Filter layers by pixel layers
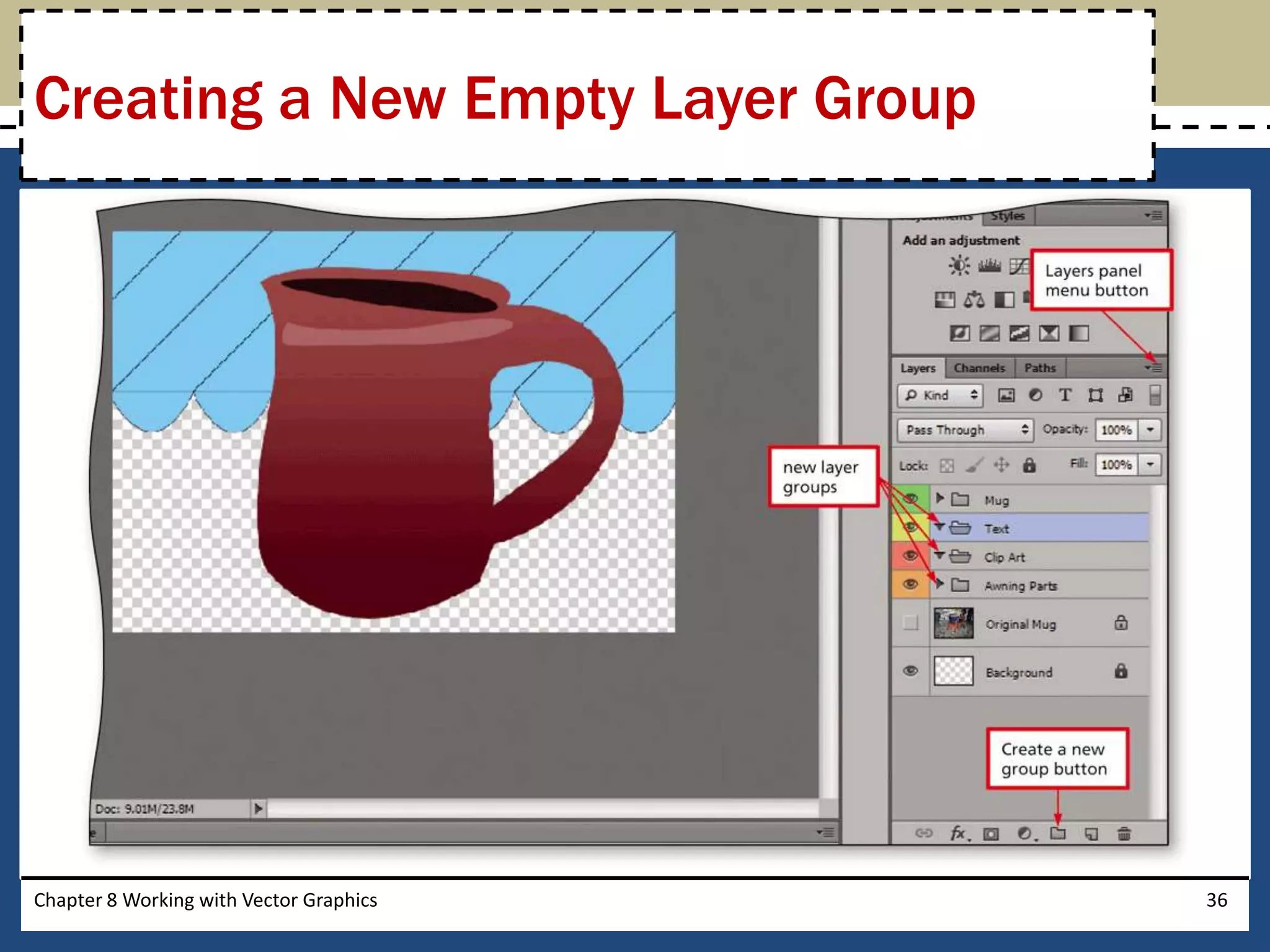The width and height of the screenshot is (1270, 952). 1006,395
